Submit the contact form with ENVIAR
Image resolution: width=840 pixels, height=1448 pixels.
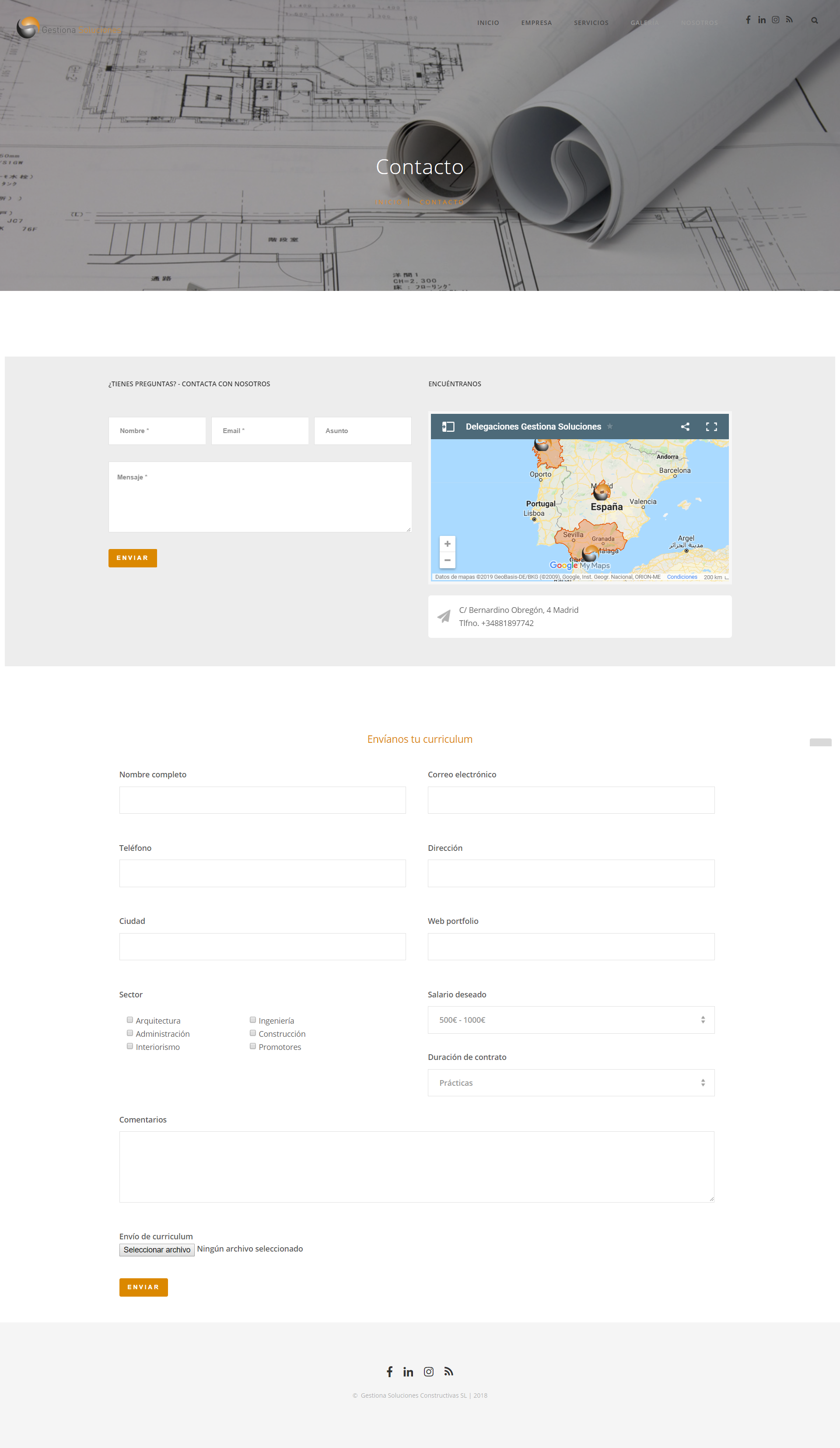(133, 558)
